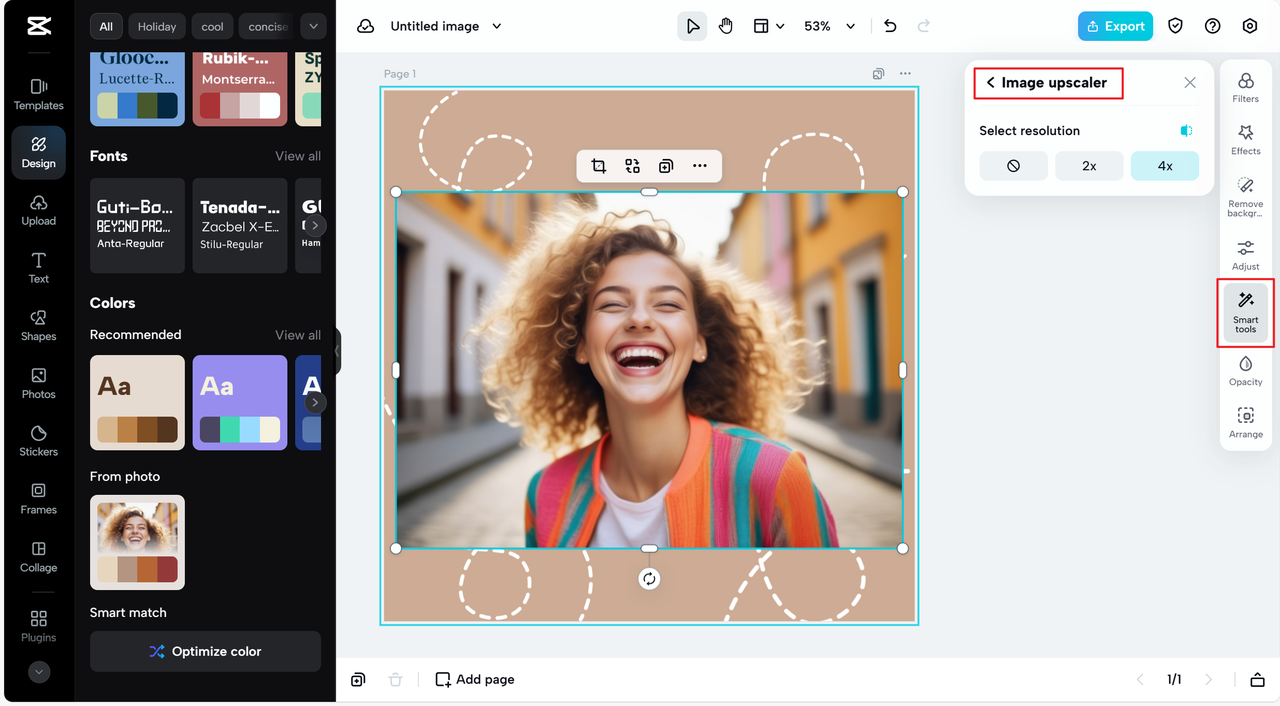Open the Untitled image name dropdown
The image size is (1280, 706).
tap(446, 26)
